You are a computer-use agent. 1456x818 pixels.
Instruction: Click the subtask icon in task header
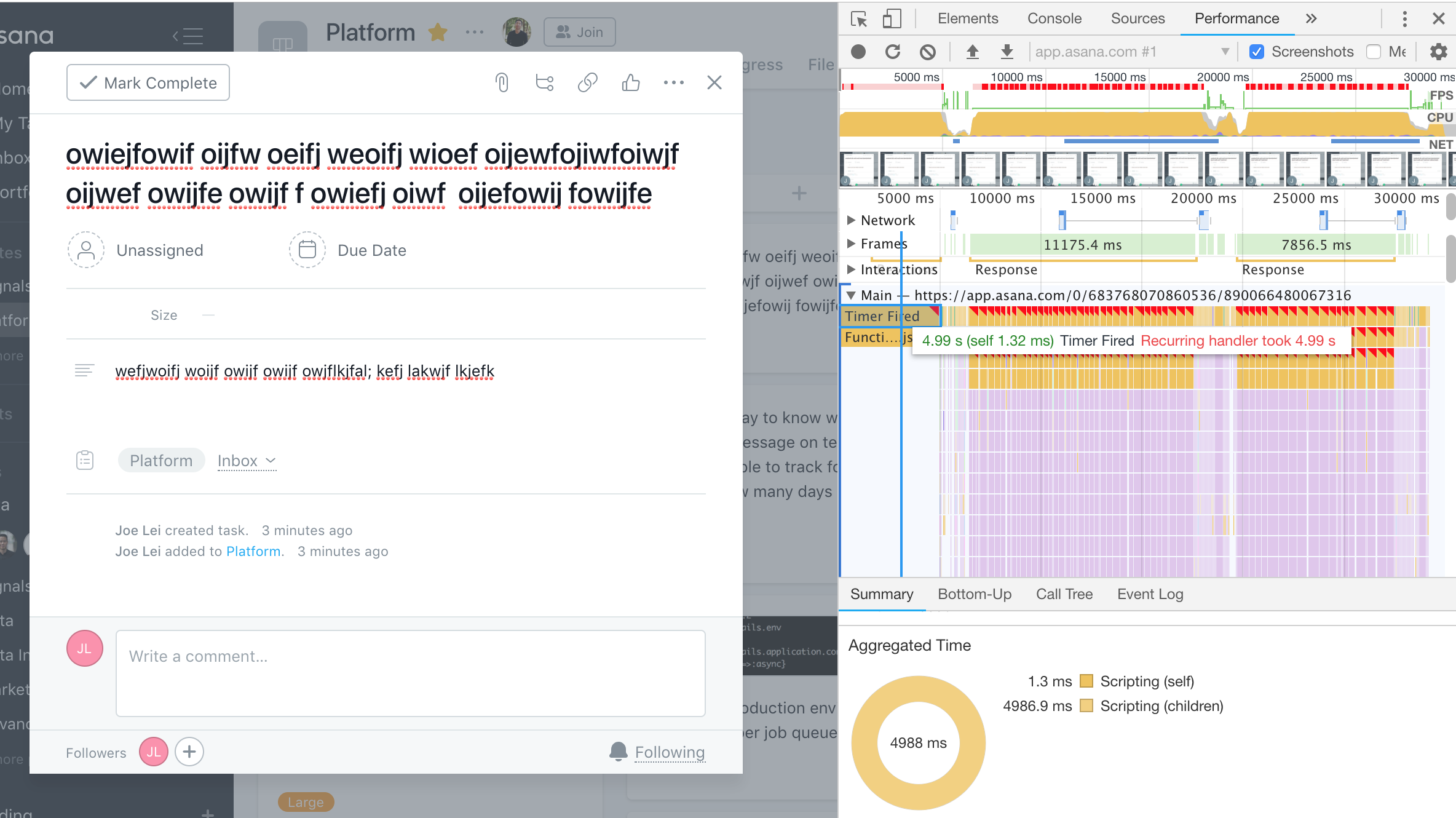pyautogui.click(x=545, y=82)
